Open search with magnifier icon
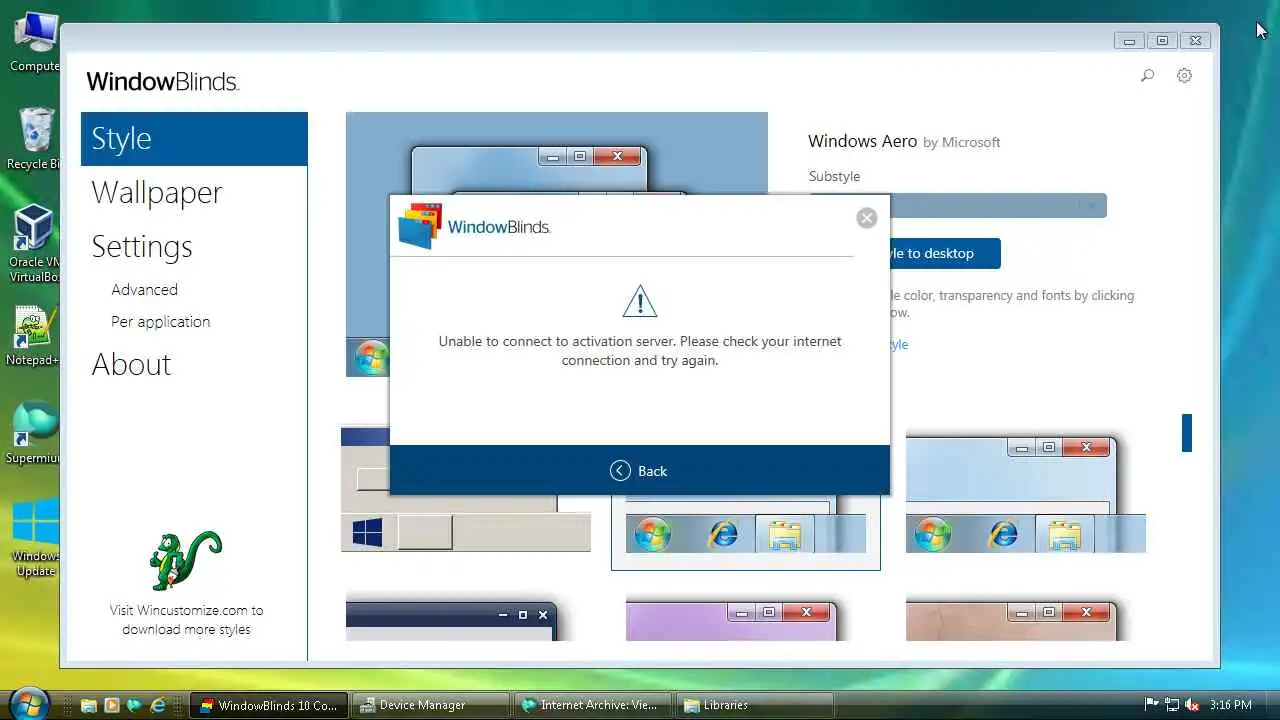The width and height of the screenshot is (1280, 720). coord(1147,76)
